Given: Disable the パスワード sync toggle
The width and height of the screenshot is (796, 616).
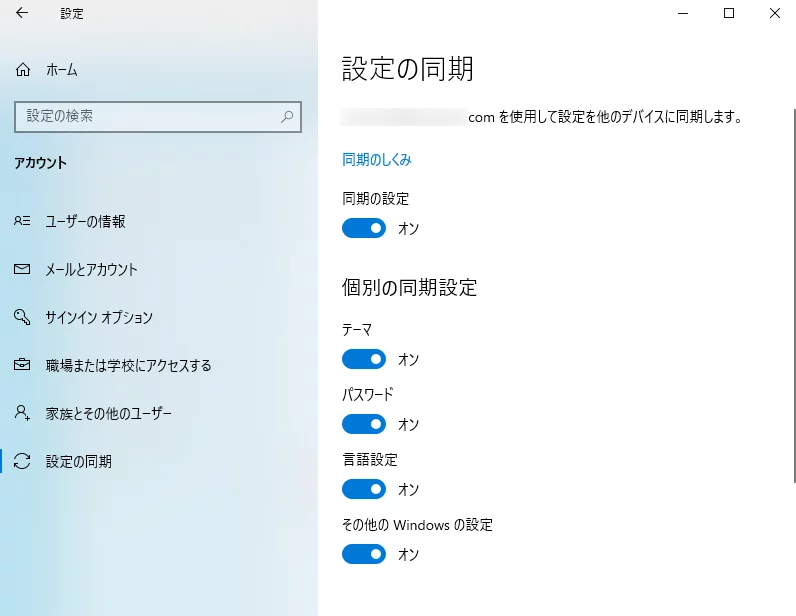Looking at the screenshot, I should pyautogui.click(x=364, y=424).
